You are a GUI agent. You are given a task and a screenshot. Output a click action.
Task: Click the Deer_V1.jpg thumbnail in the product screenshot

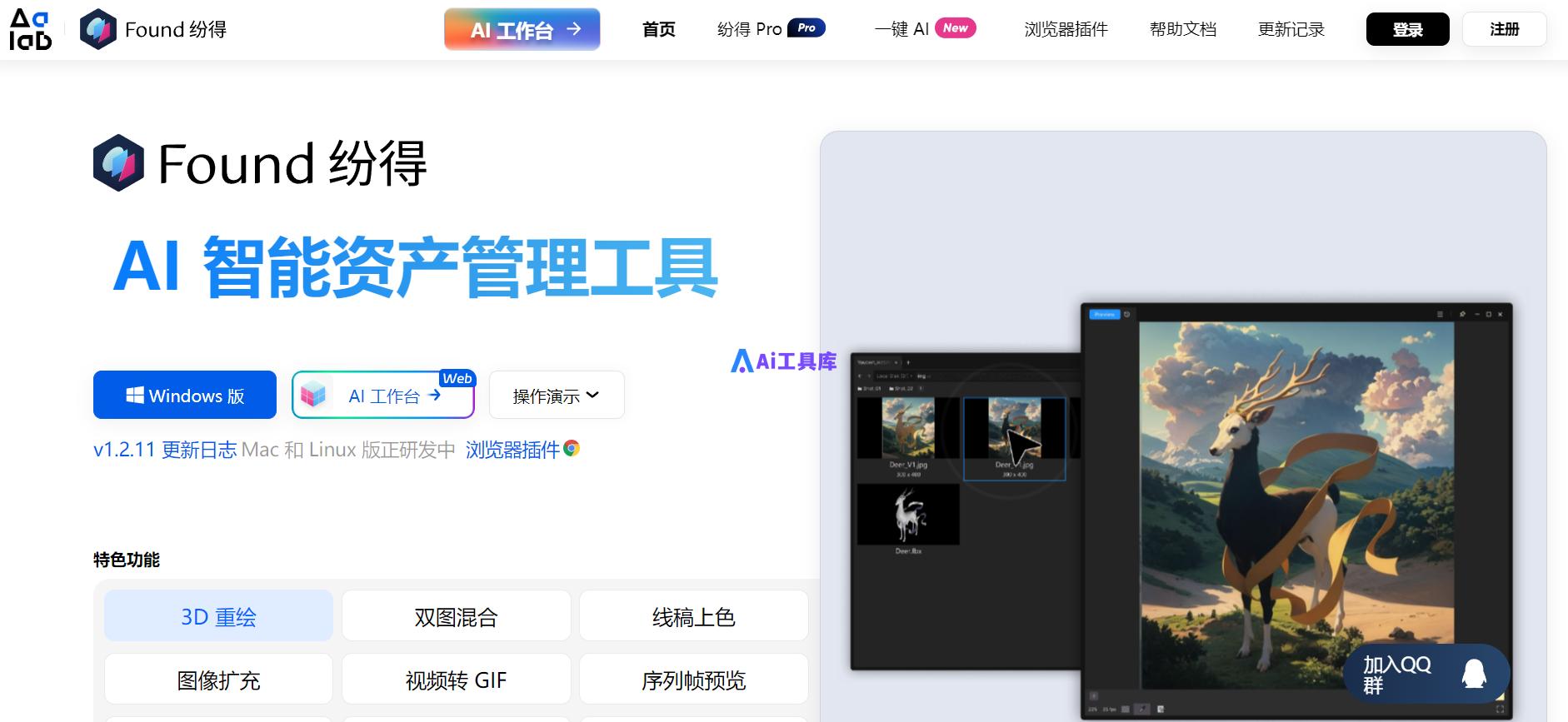[x=908, y=428]
